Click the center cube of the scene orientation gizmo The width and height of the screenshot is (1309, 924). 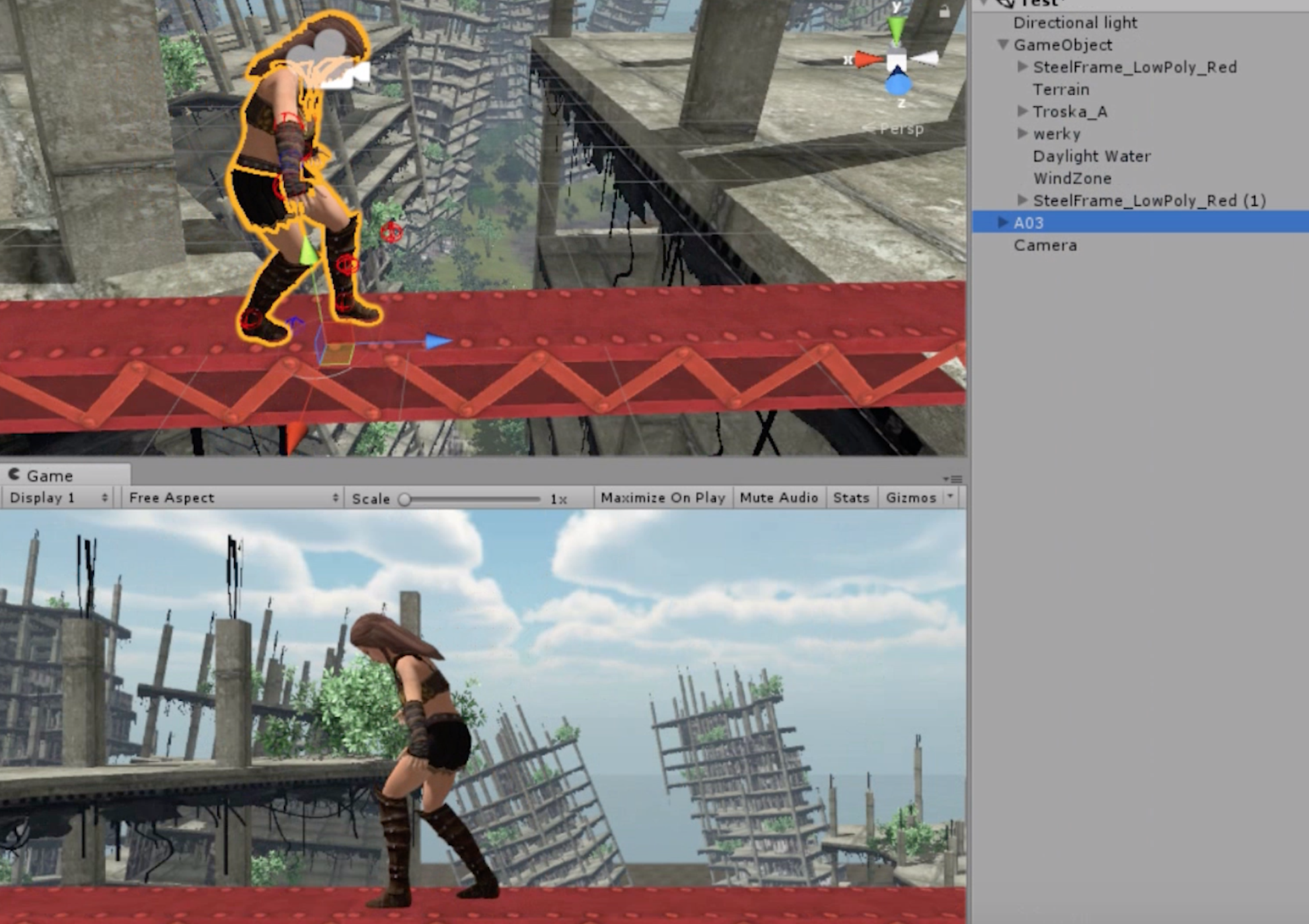pos(896,61)
